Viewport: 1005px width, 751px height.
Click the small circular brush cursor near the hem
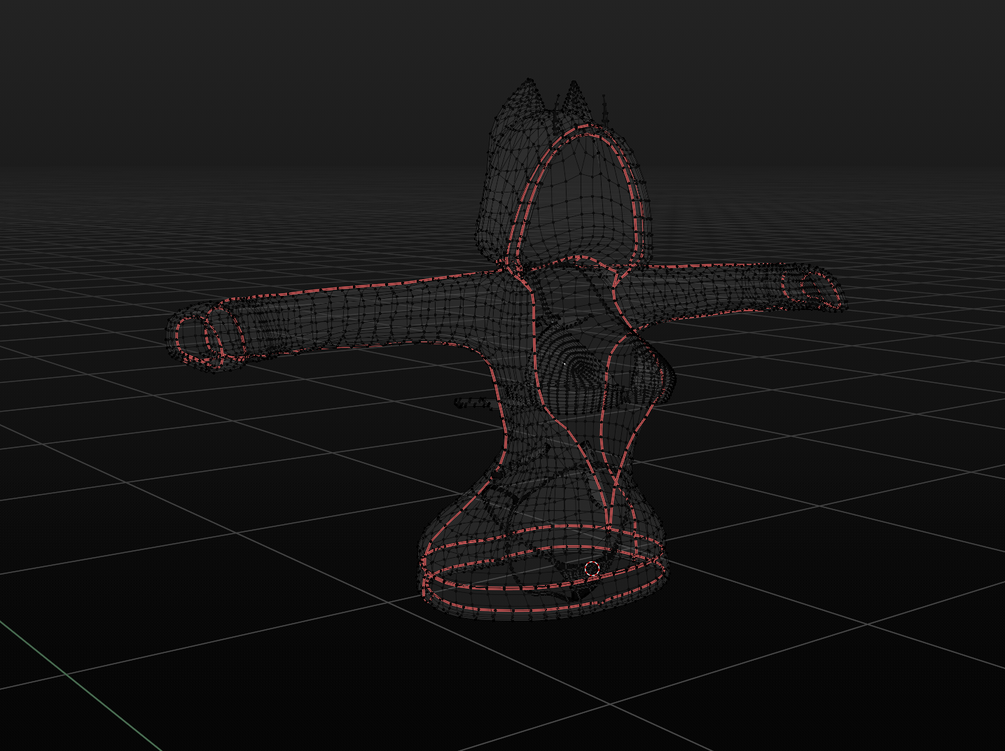[x=592, y=568]
